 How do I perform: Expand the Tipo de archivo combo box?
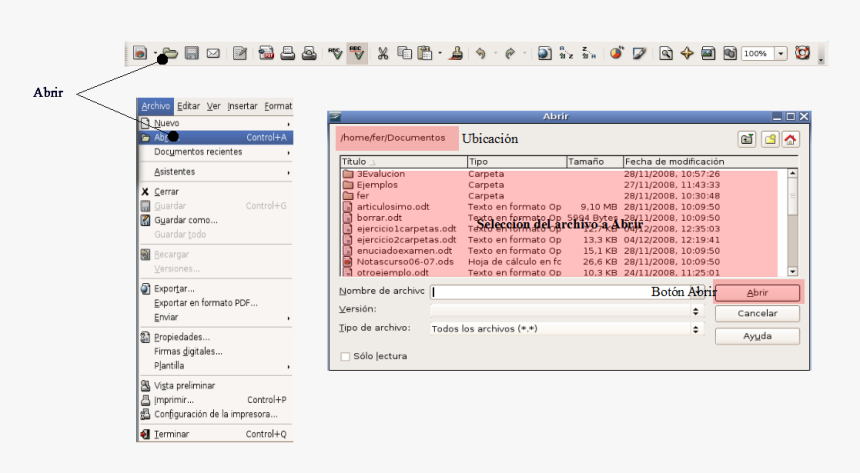pyautogui.click(x=696, y=328)
